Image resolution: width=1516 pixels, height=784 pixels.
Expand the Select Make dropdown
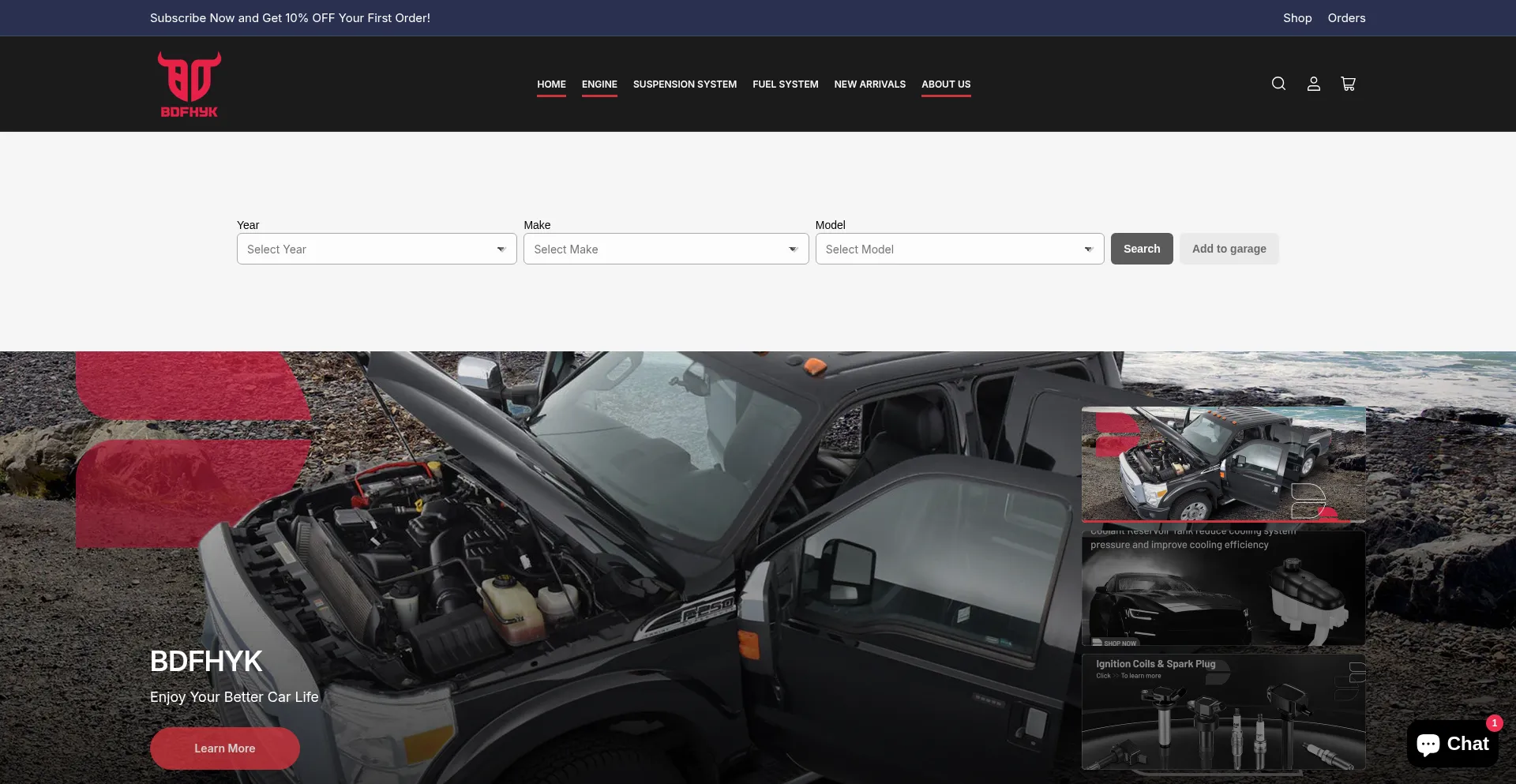coord(666,249)
